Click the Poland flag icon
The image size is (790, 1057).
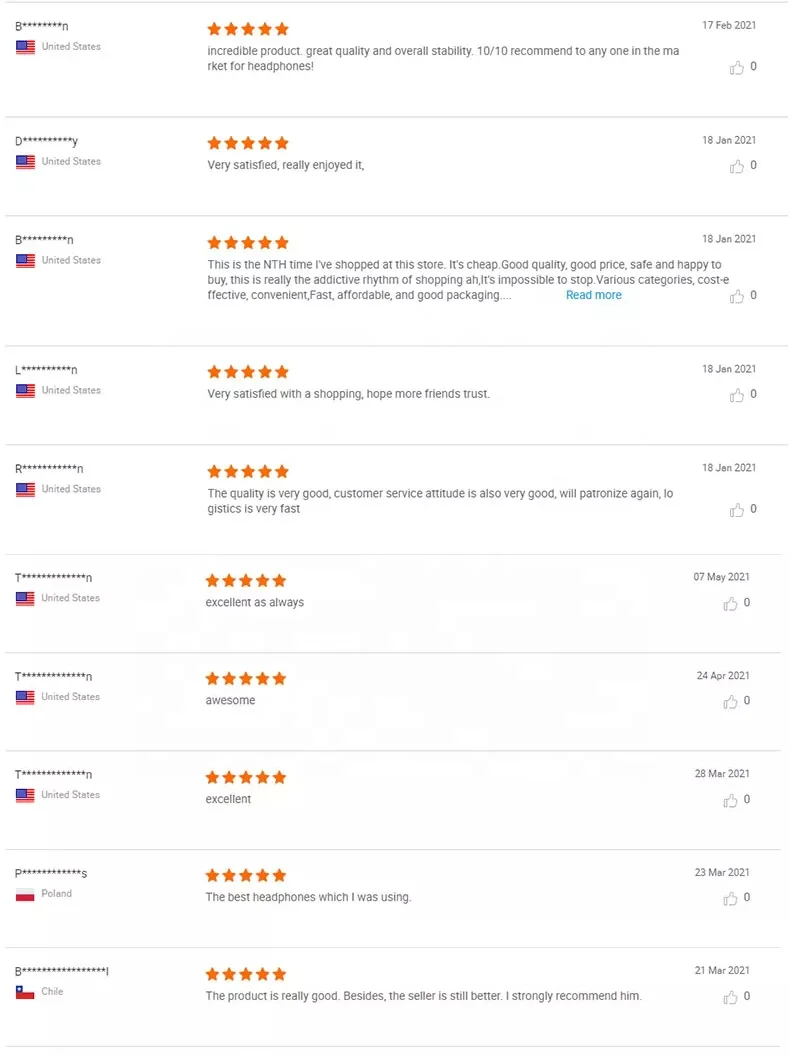click(x=26, y=894)
